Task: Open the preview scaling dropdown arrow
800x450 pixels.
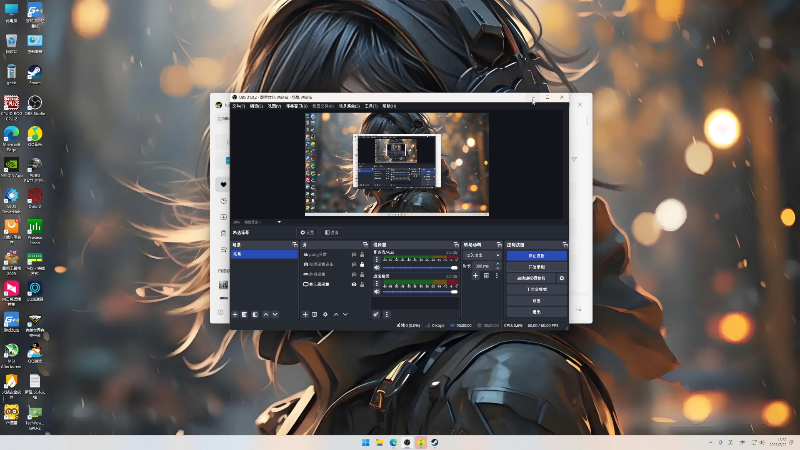Action: 279,222
